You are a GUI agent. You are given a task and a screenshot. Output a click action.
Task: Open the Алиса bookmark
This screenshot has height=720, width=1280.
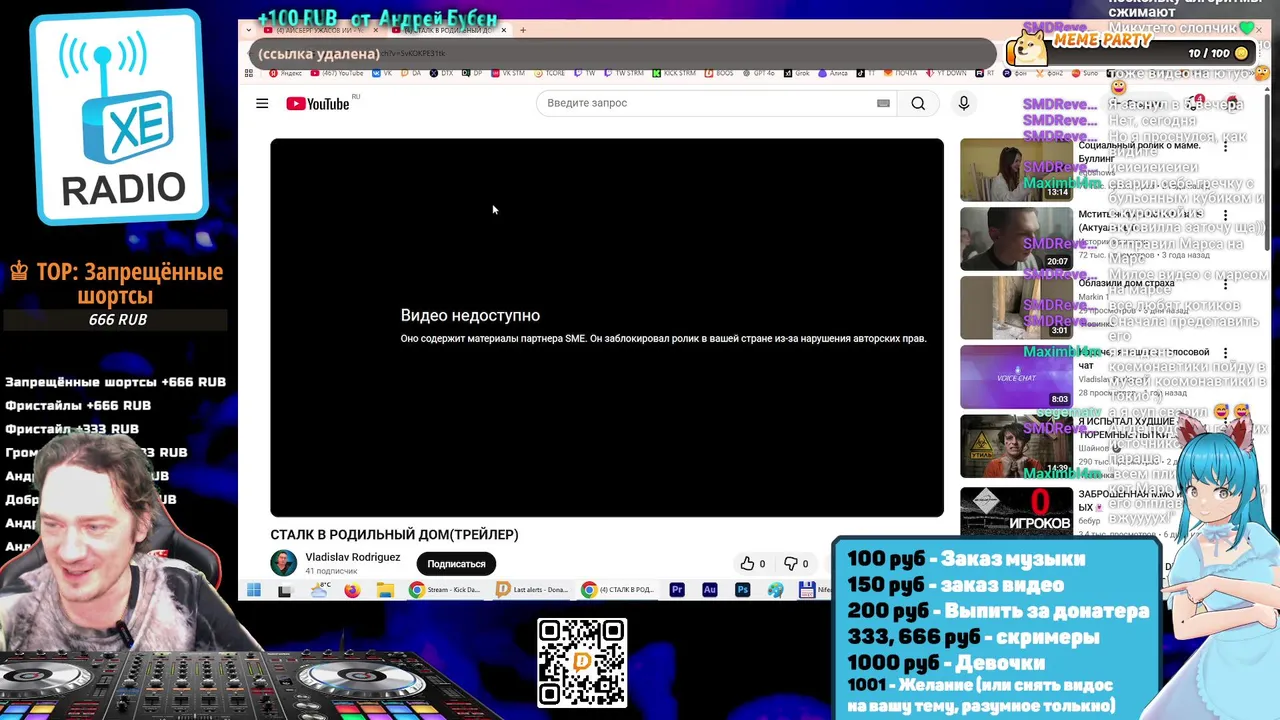tap(833, 73)
